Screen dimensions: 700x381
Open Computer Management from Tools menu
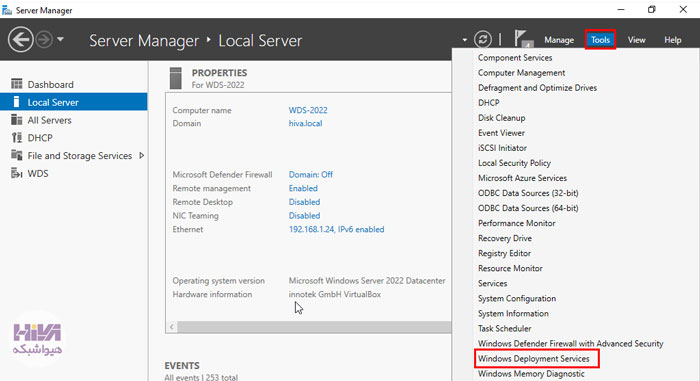521,73
